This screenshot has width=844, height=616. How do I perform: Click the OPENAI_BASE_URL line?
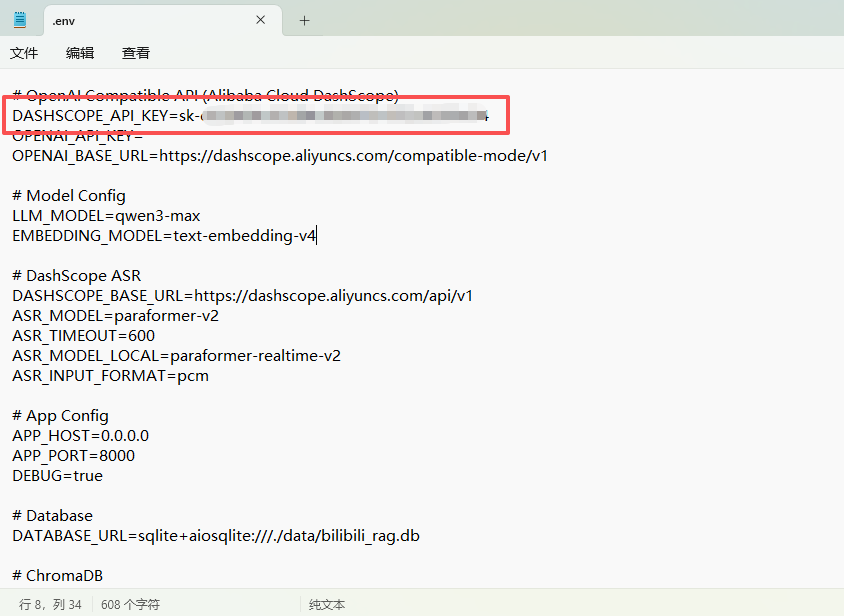280,156
